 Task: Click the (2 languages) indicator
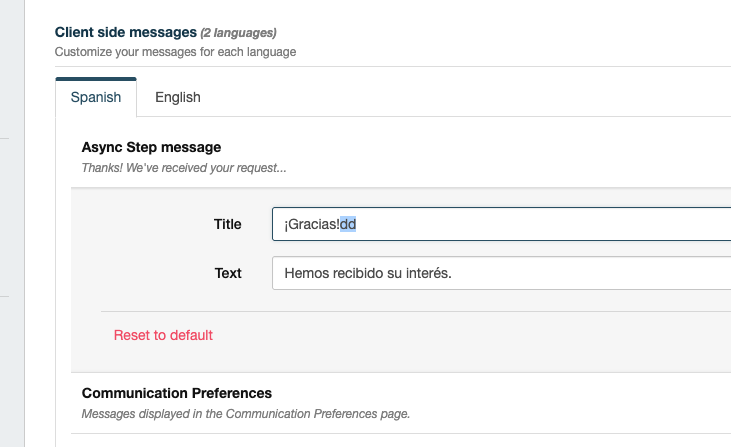point(238,33)
